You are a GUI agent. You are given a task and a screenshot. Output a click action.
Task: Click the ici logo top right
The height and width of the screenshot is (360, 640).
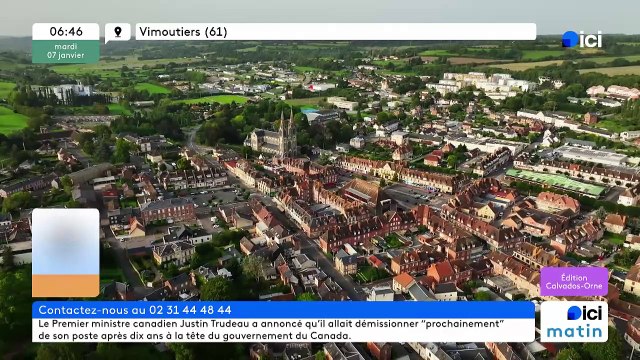pyautogui.click(x=582, y=39)
